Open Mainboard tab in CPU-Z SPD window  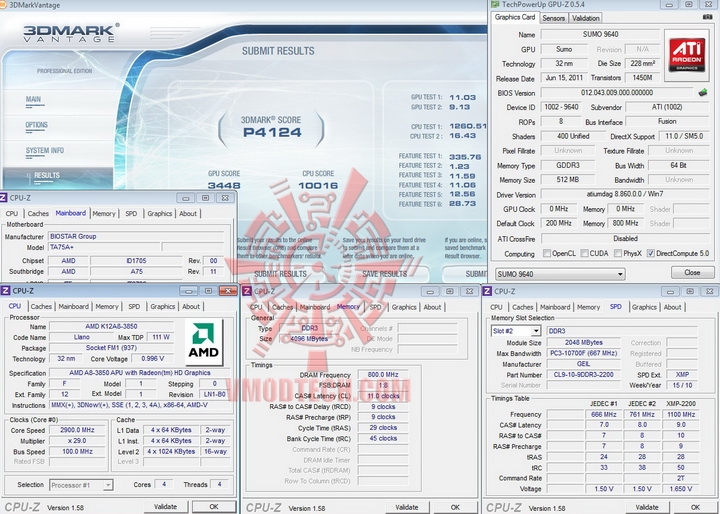[x=555, y=307]
